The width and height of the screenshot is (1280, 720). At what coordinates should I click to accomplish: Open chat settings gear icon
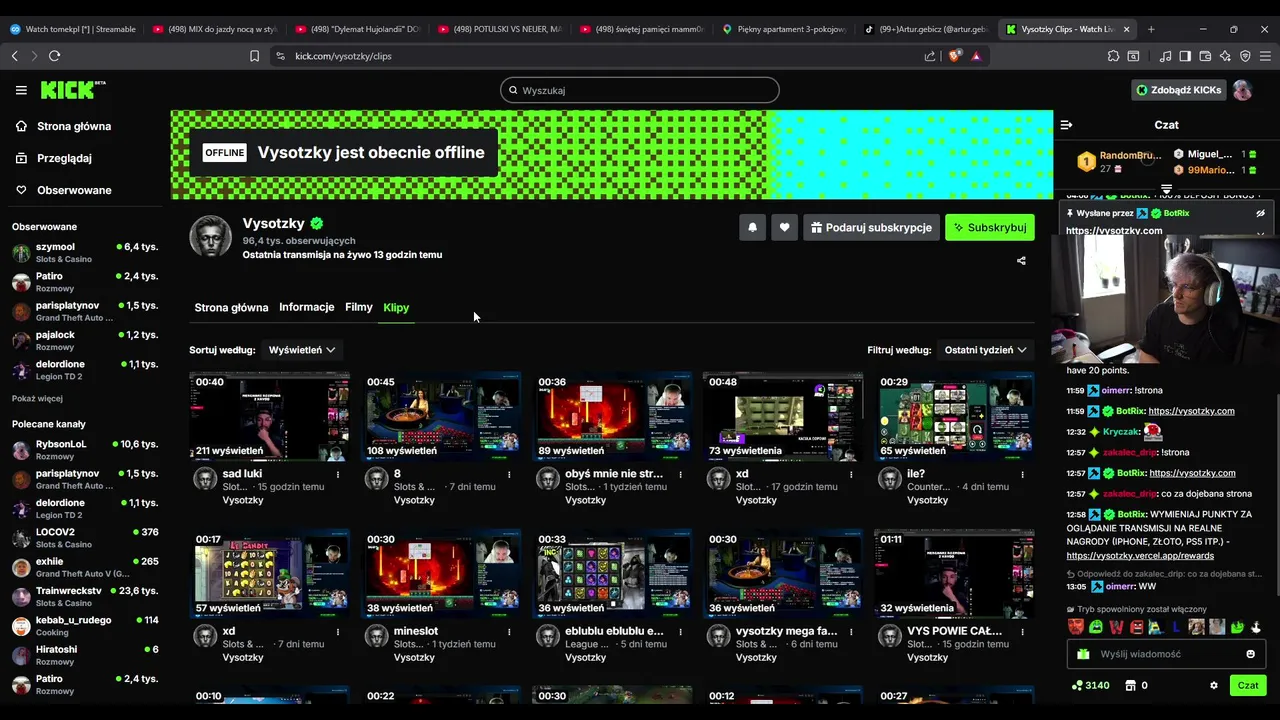point(1214,686)
